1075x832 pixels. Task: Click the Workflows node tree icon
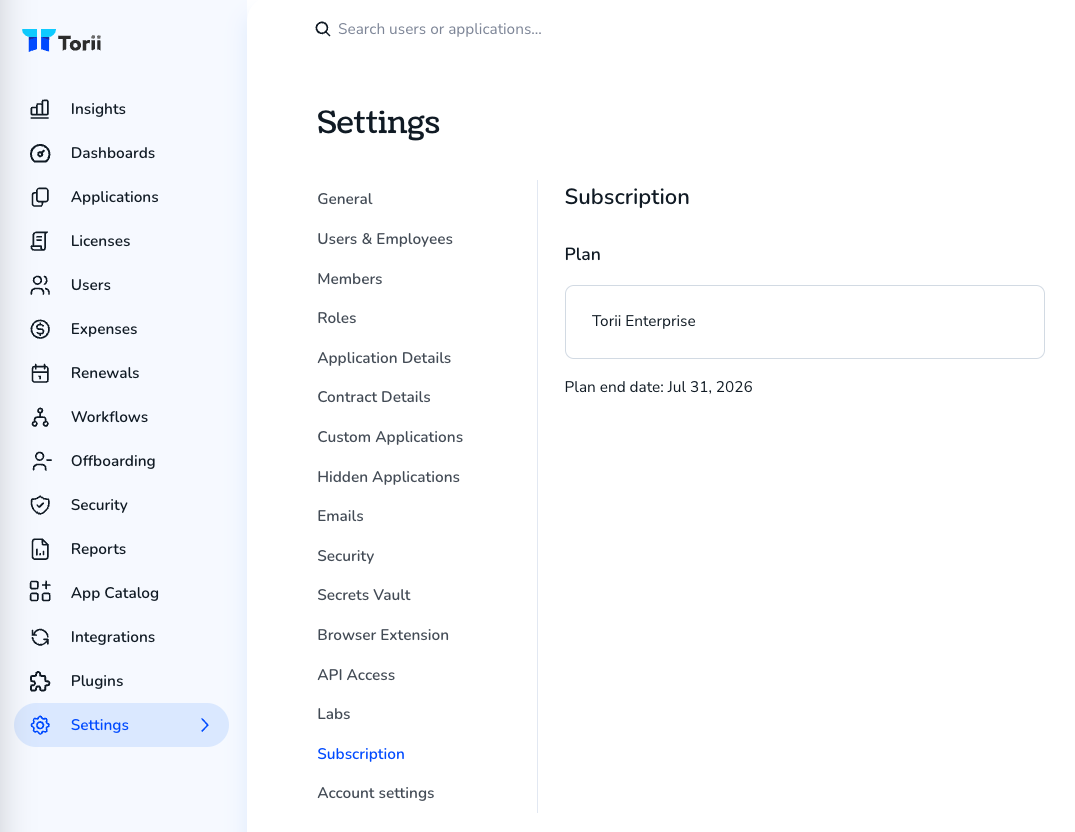(40, 417)
